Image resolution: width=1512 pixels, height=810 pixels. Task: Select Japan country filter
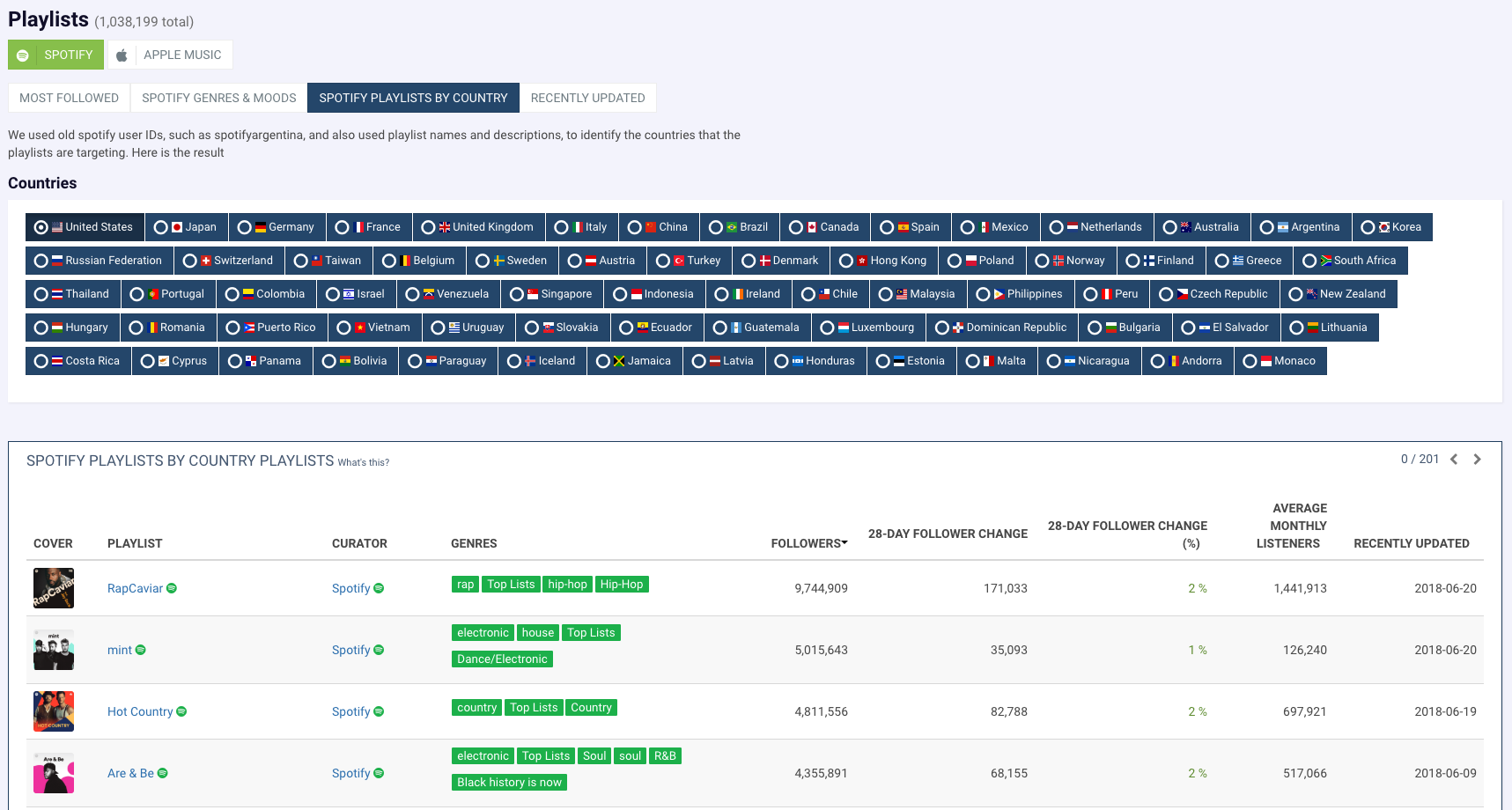point(186,227)
